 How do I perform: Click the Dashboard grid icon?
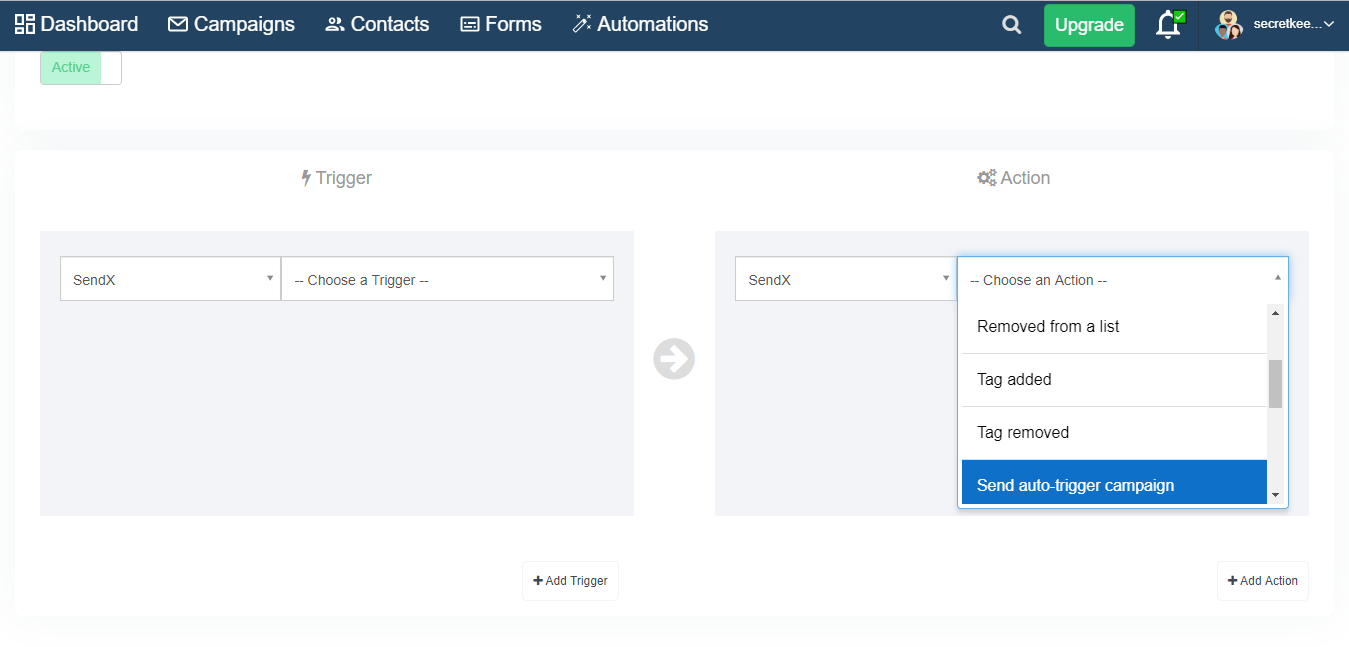pyautogui.click(x=25, y=24)
